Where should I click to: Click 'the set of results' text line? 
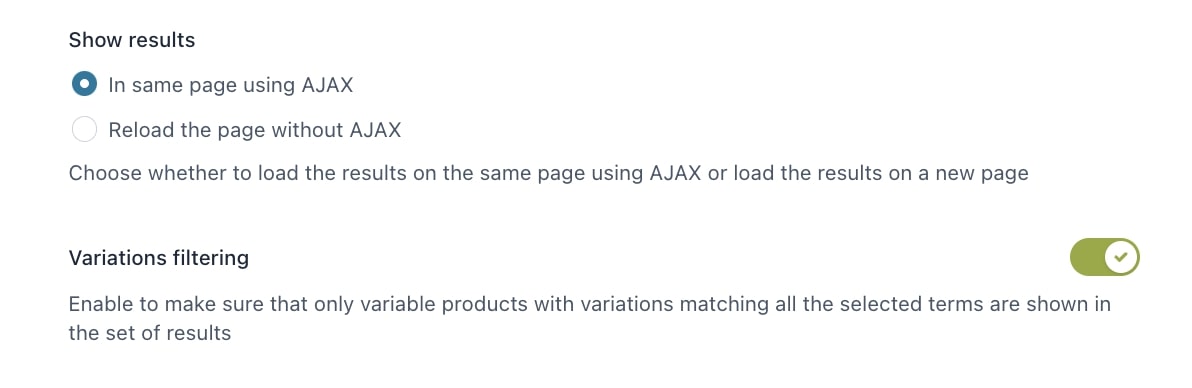tap(150, 333)
